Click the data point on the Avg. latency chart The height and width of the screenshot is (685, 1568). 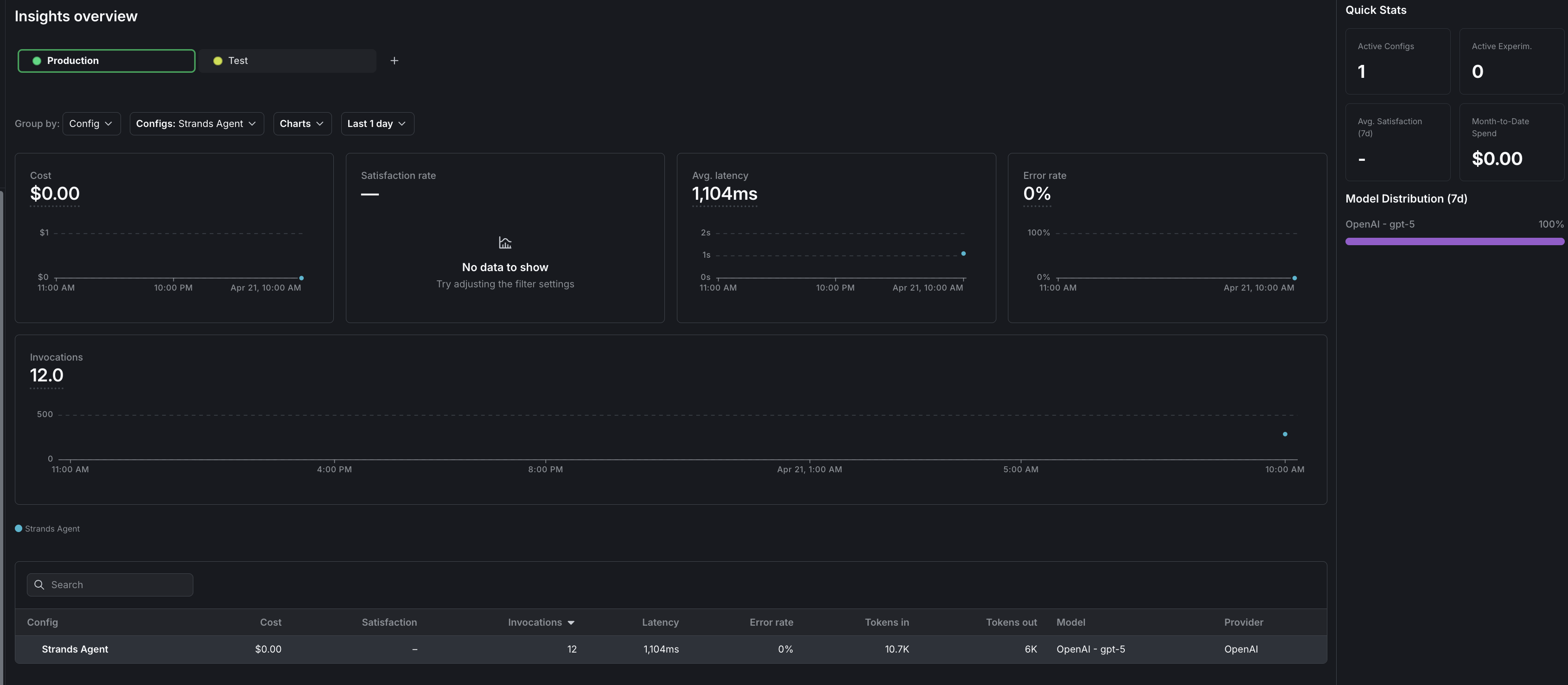pyautogui.click(x=964, y=254)
